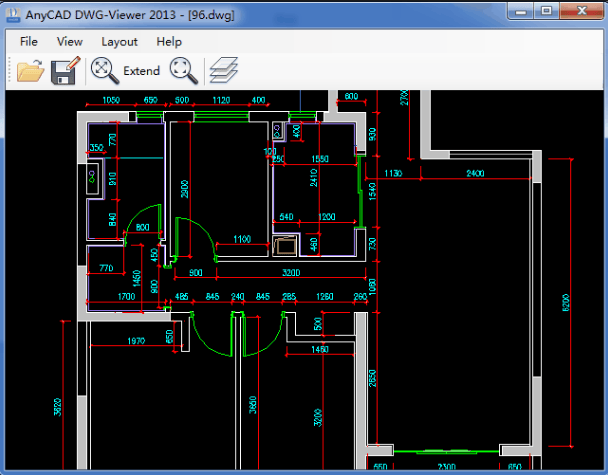
Task: Open the View menu
Action: tap(70, 41)
